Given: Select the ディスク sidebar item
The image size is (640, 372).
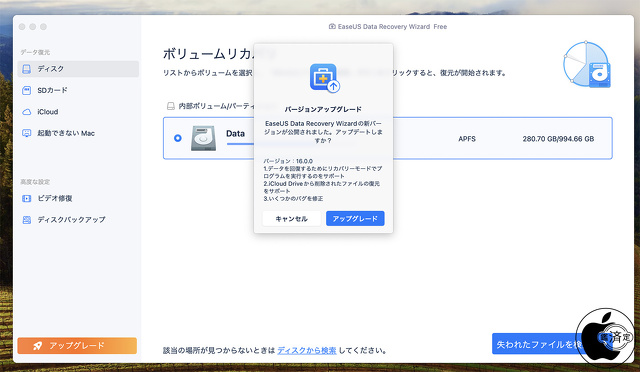Looking at the screenshot, I should point(78,69).
